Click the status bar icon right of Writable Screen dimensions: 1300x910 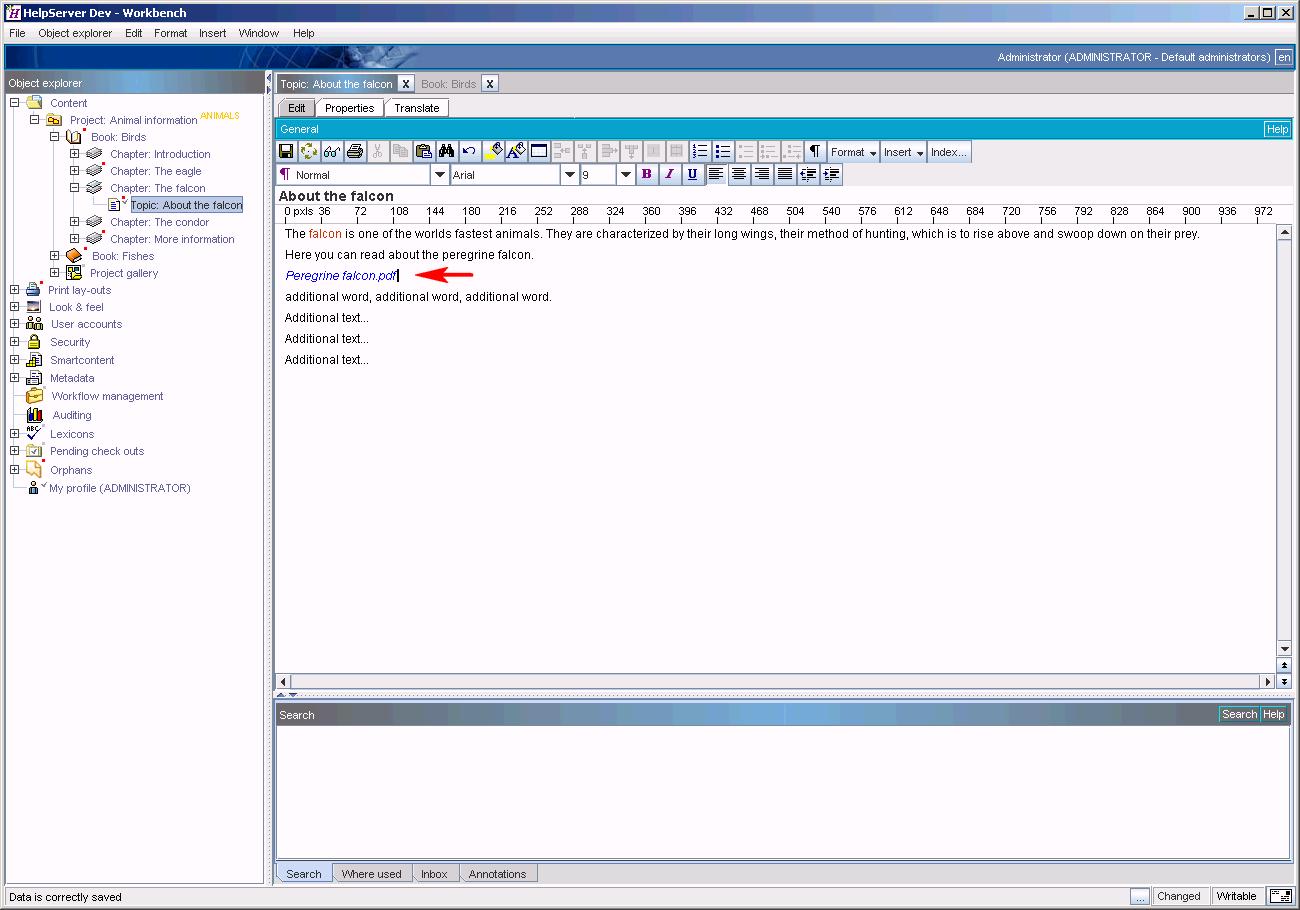(x=1279, y=896)
